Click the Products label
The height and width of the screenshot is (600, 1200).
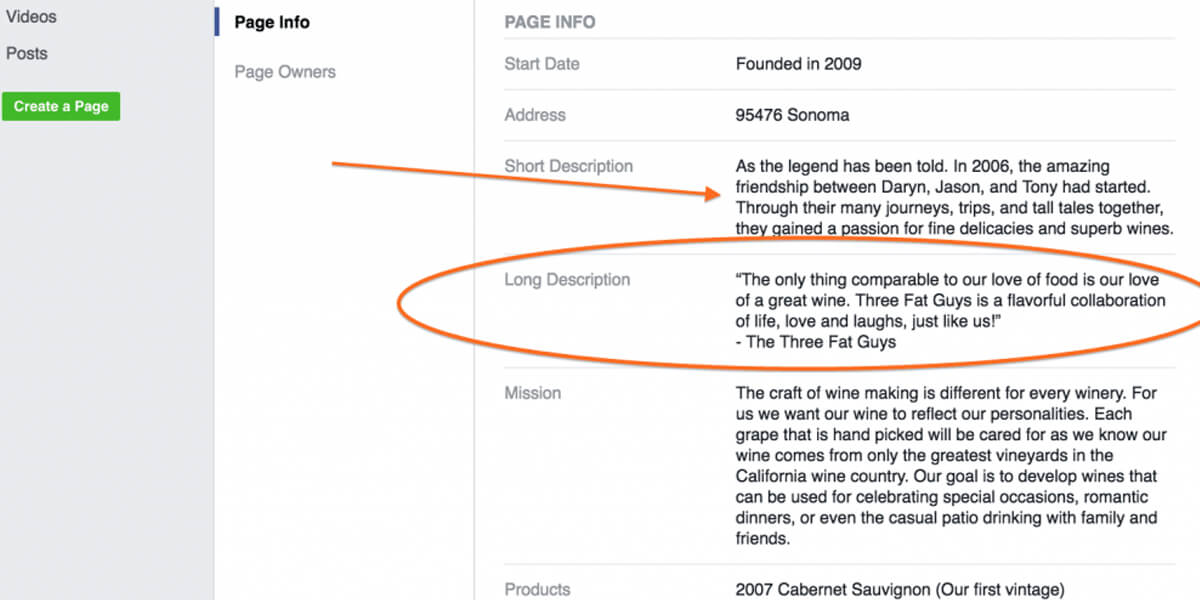tap(537, 589)
